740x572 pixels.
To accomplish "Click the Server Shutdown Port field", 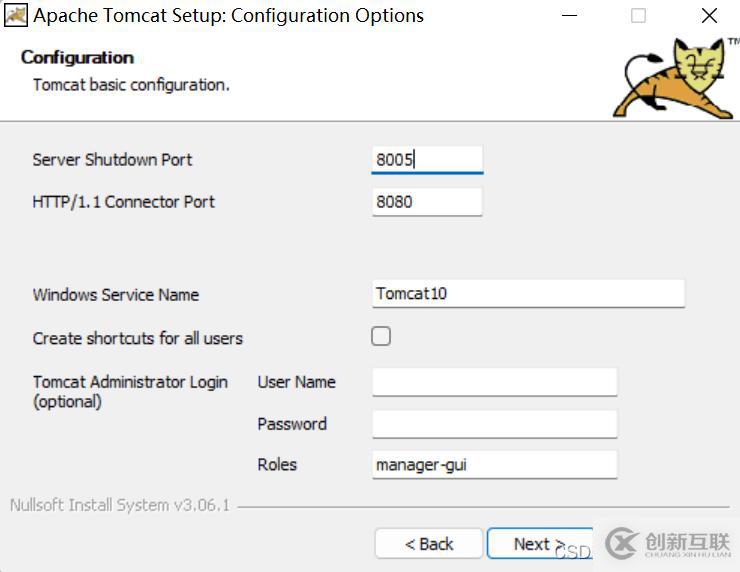I will click(427, 160).
